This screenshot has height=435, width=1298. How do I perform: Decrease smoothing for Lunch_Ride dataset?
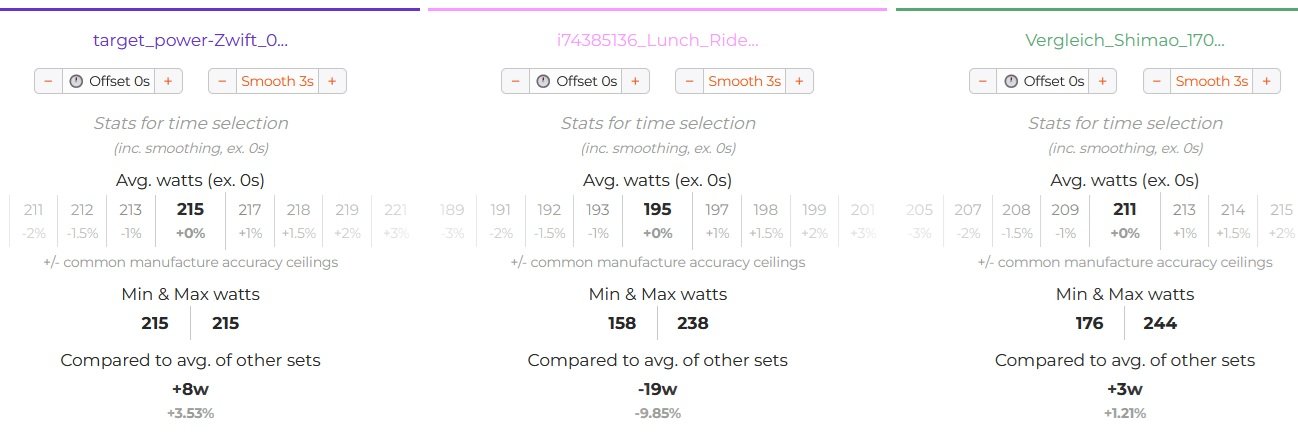click(689, 81)
